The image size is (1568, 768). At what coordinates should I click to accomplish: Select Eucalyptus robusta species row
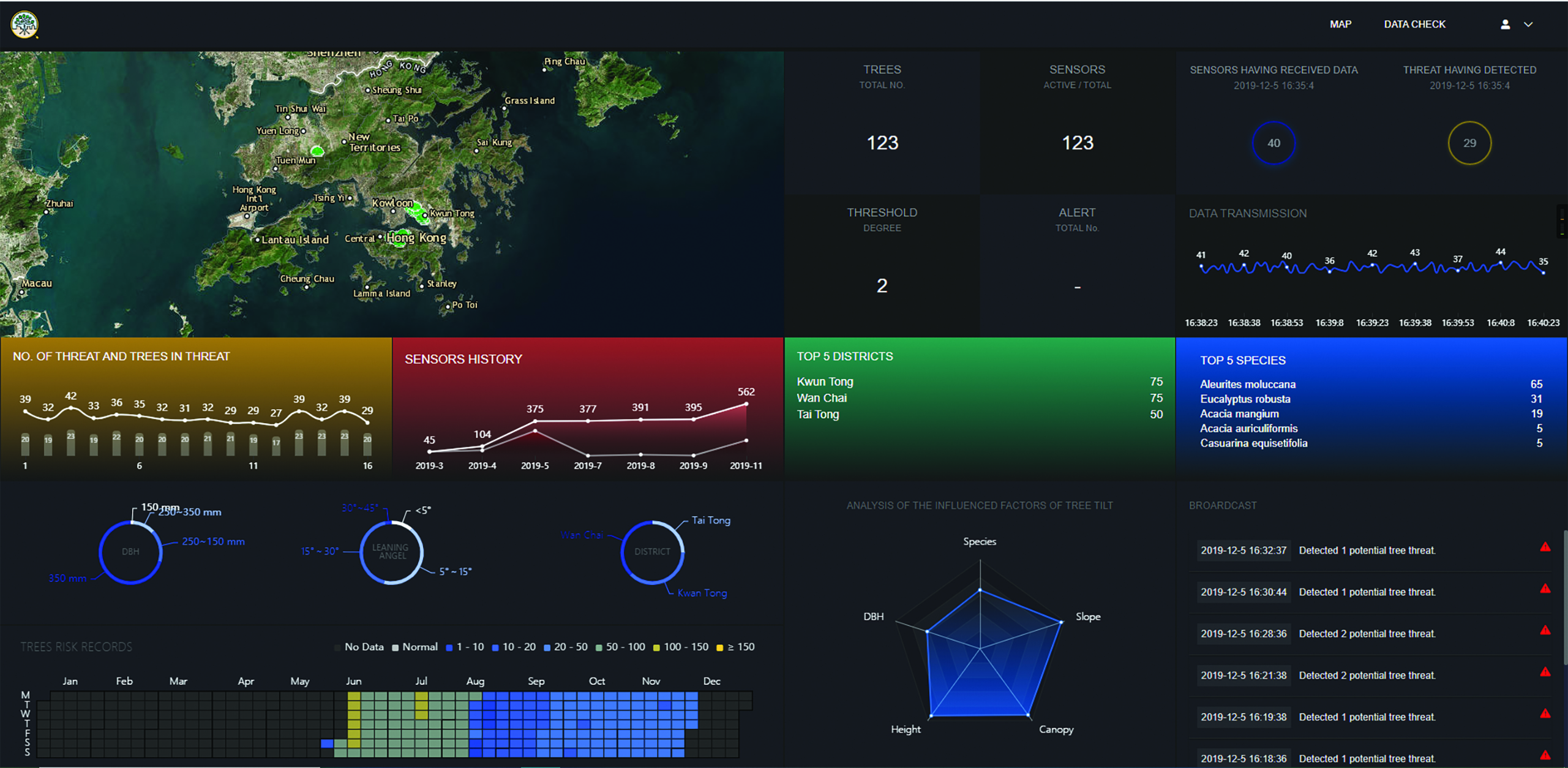point(1371,399)
